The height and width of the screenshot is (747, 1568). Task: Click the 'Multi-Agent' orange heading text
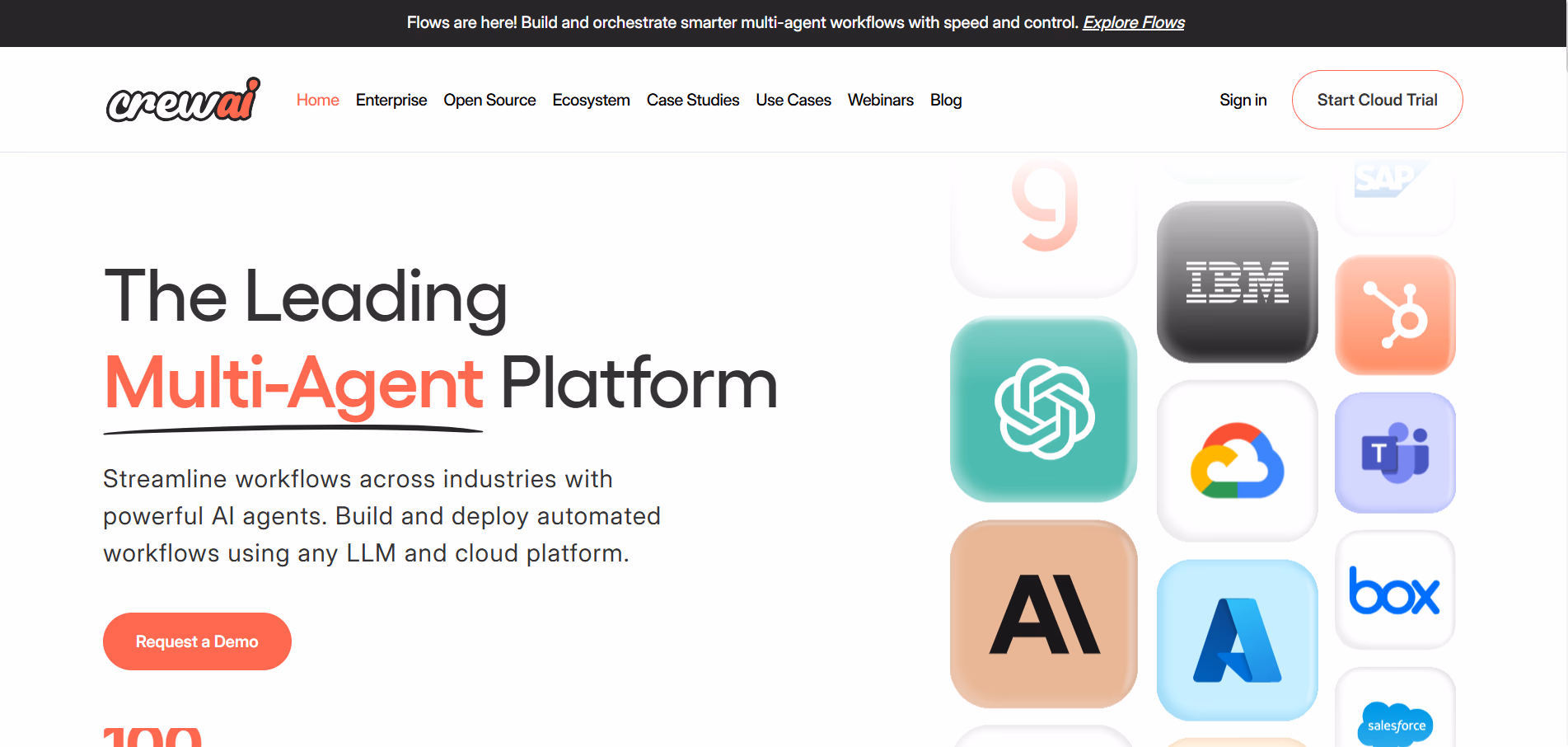click(293, 384)
